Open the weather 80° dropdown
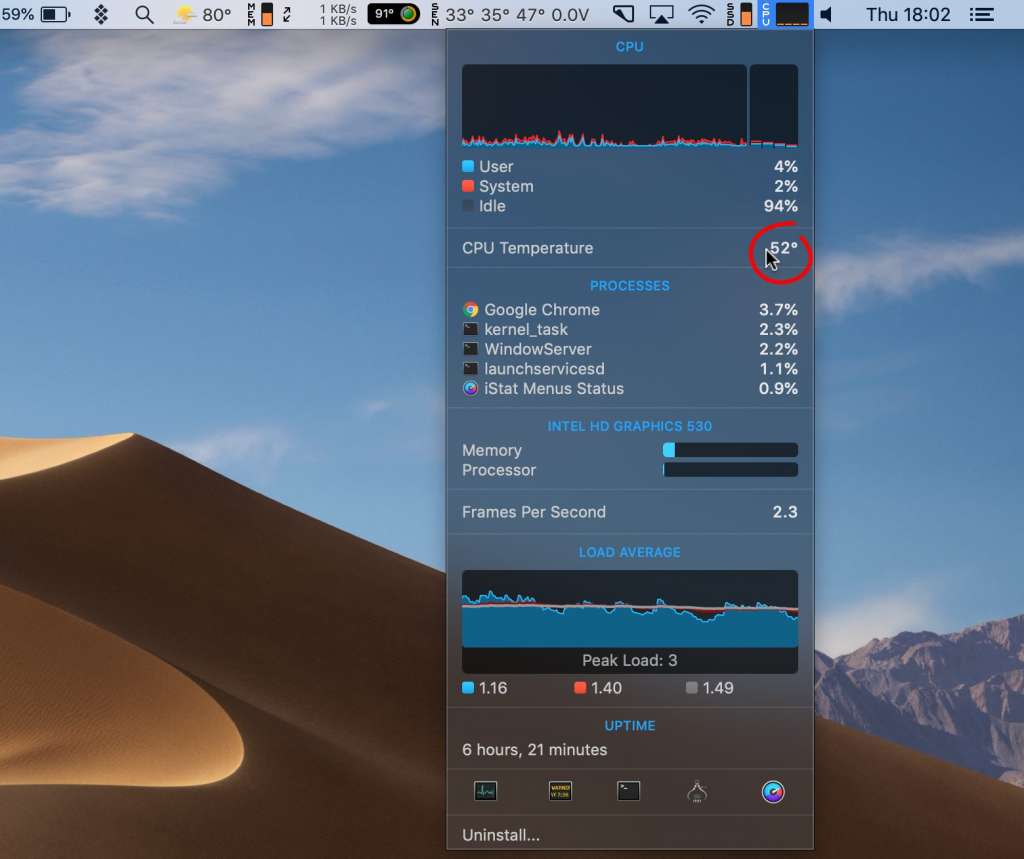The width and height of the screenshot is (1024, 859). click(198, 14)
